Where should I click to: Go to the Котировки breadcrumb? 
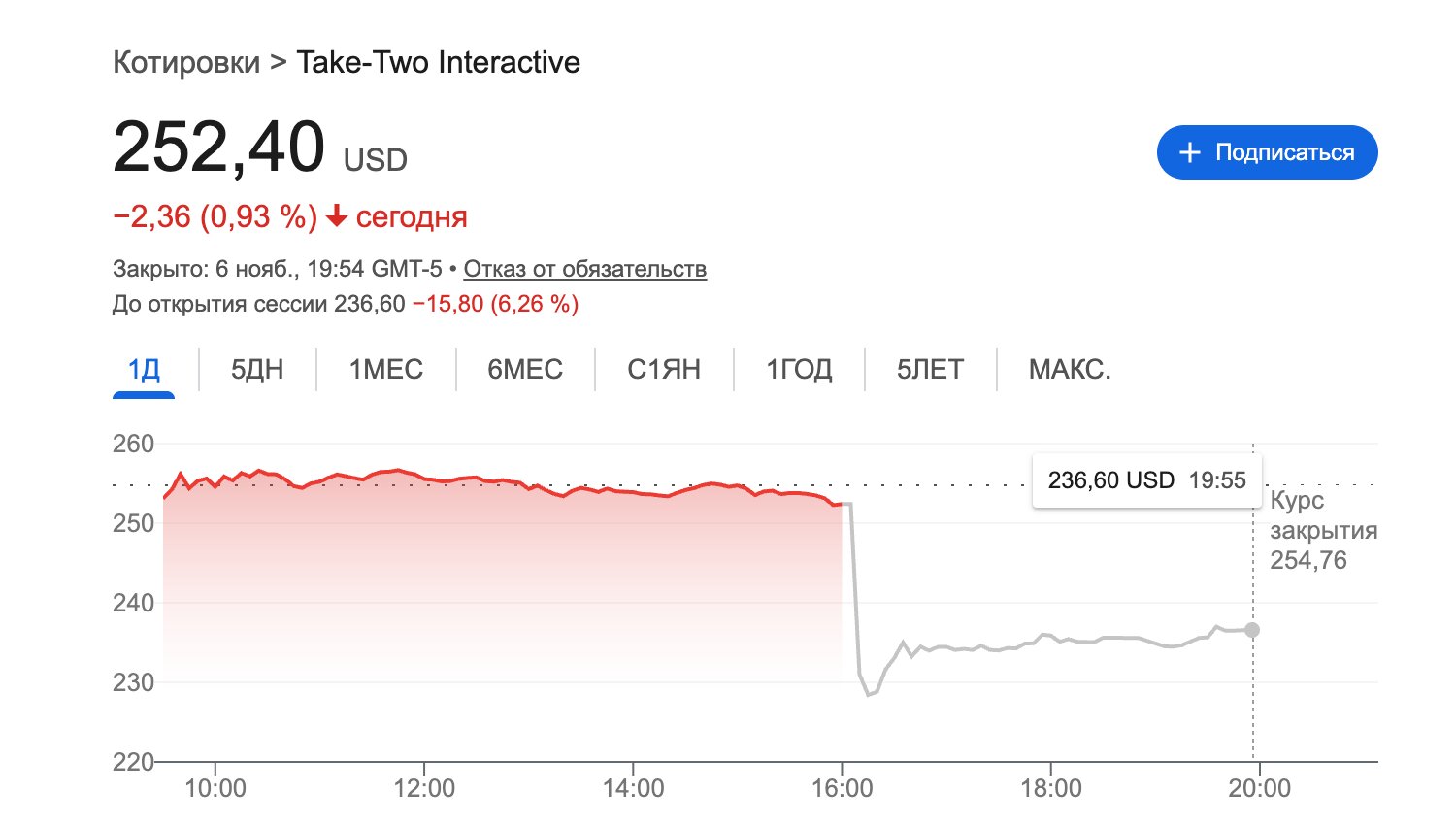(x=186, y=62)
